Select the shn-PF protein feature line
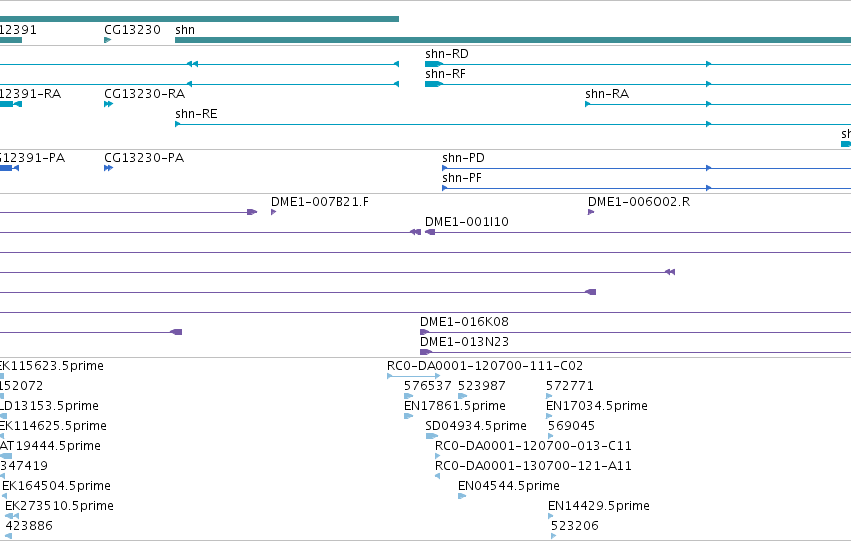 pyautogui.click(x=646, y=188)
